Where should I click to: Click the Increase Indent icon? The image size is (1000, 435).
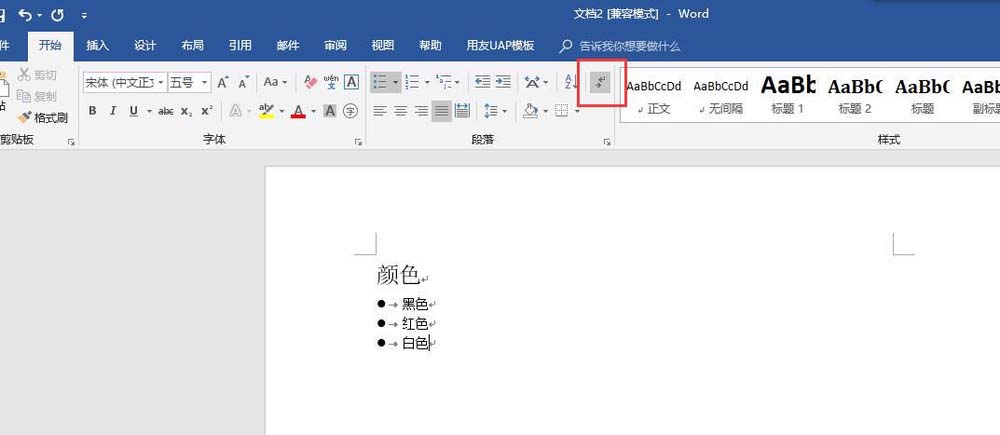503,82
